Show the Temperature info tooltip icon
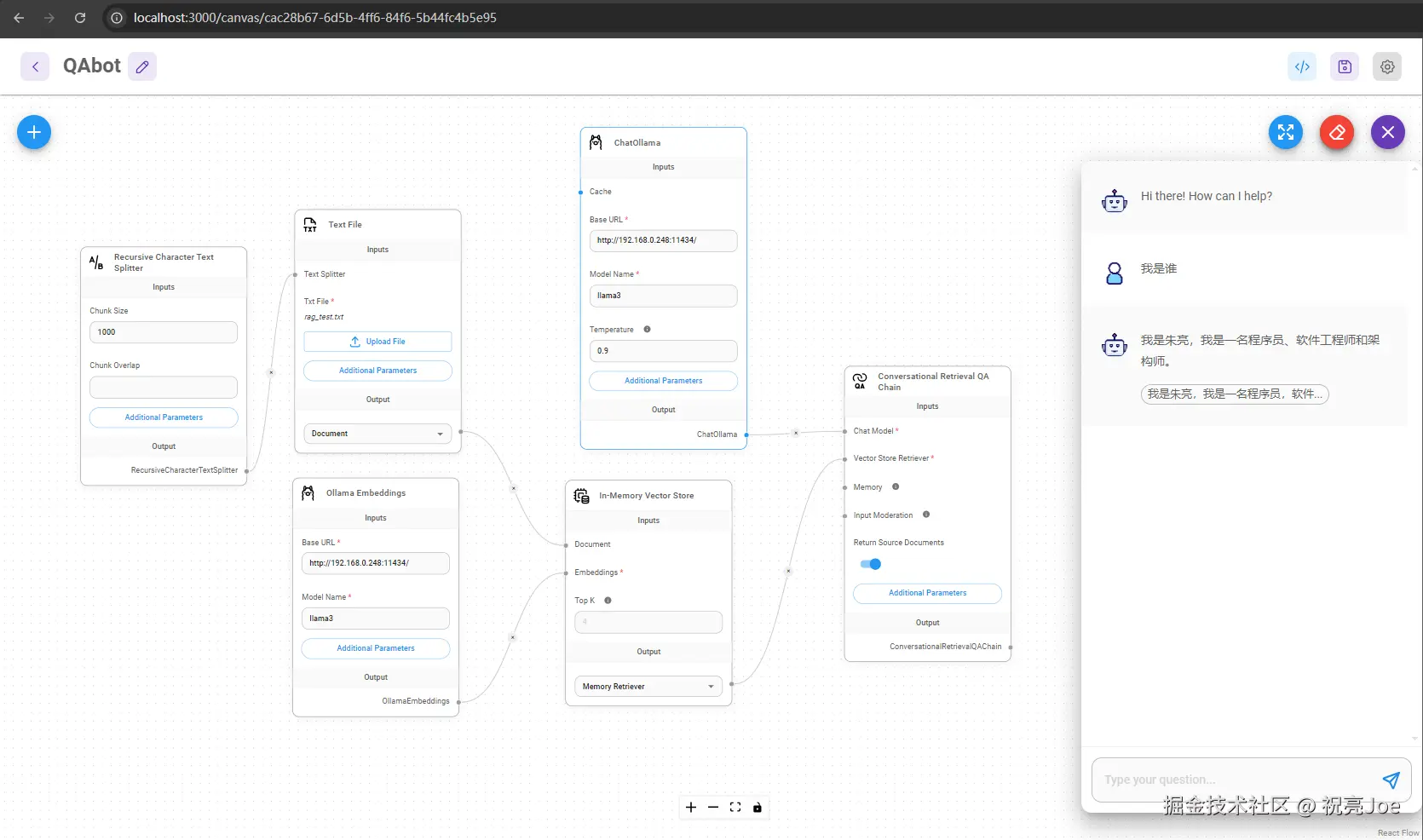 coord(647,330)
